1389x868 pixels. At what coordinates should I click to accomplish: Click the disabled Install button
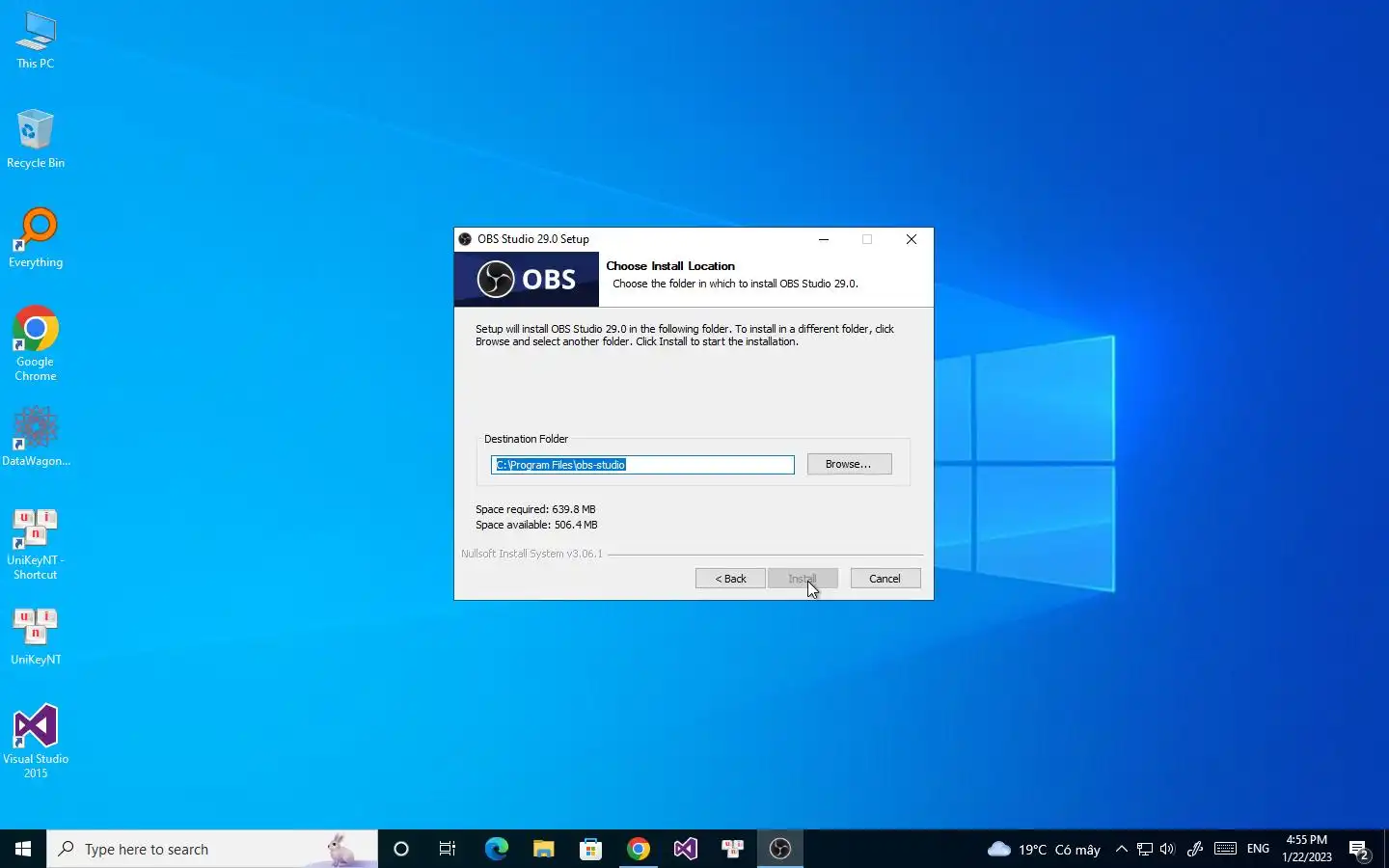[x=803, y=579]
